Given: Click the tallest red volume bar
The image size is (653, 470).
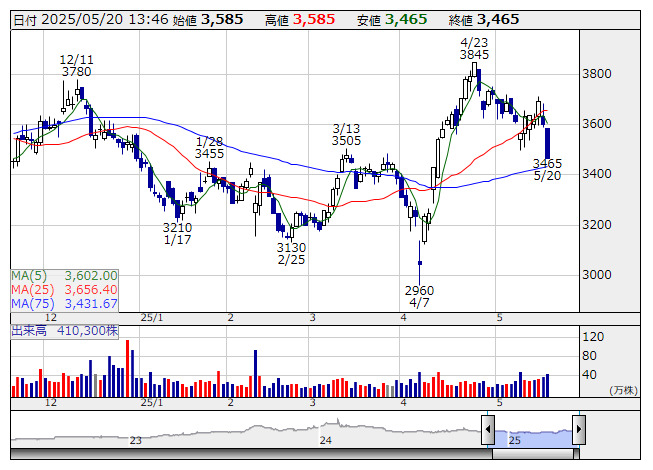Looking at the screenshot, I should 127,368.
